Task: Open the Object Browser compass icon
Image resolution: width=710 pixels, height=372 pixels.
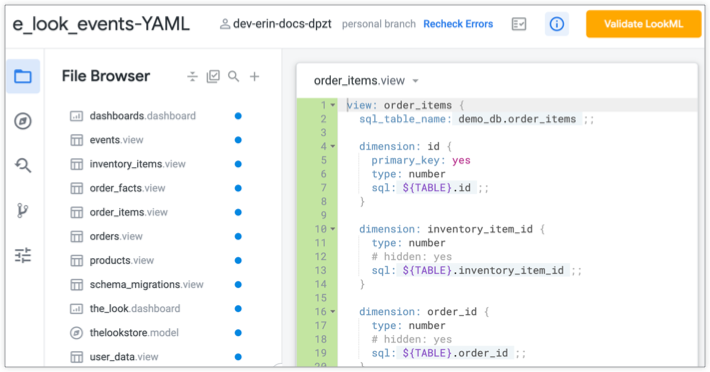Action: click(23, 121)
